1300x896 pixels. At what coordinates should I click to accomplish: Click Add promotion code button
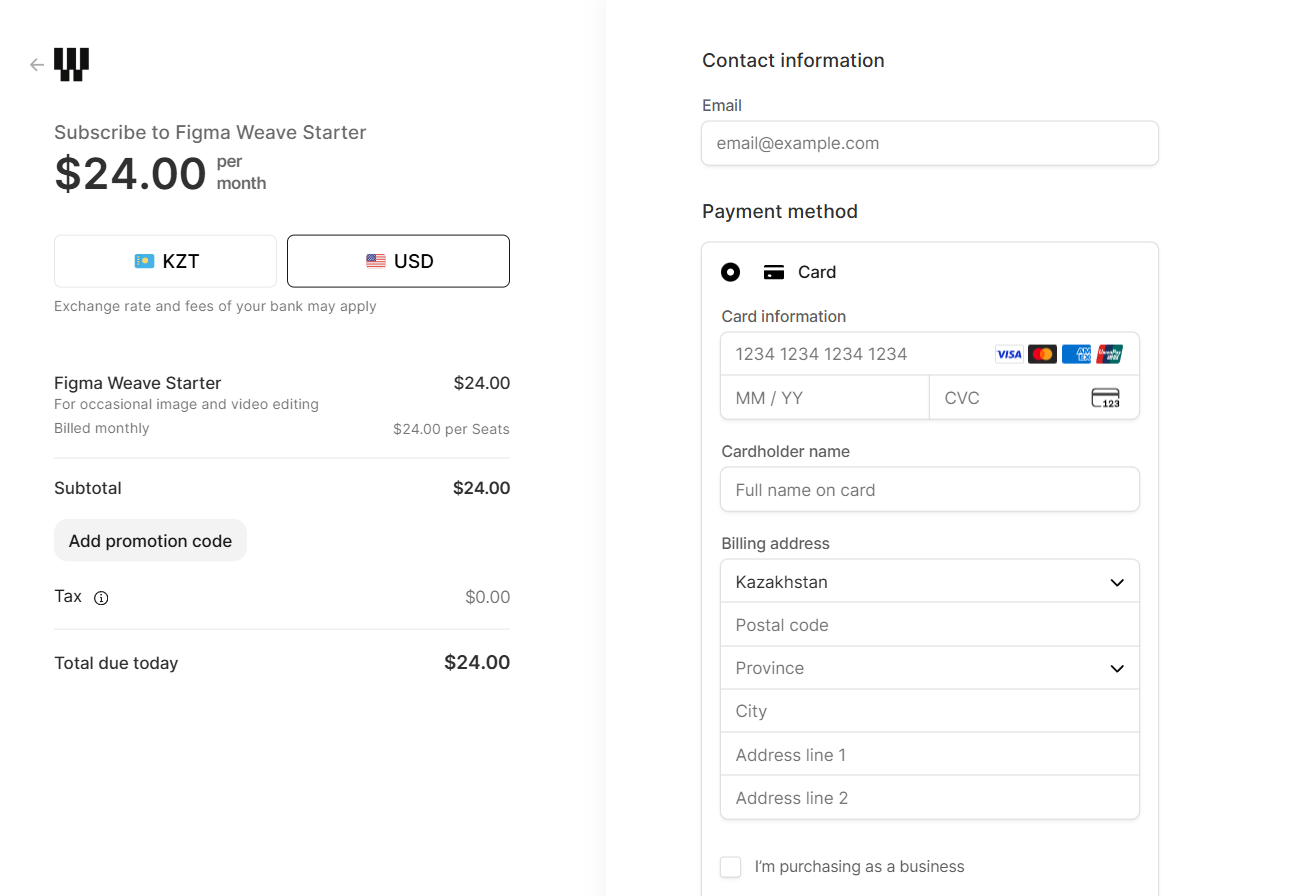[x=150, y=541]
